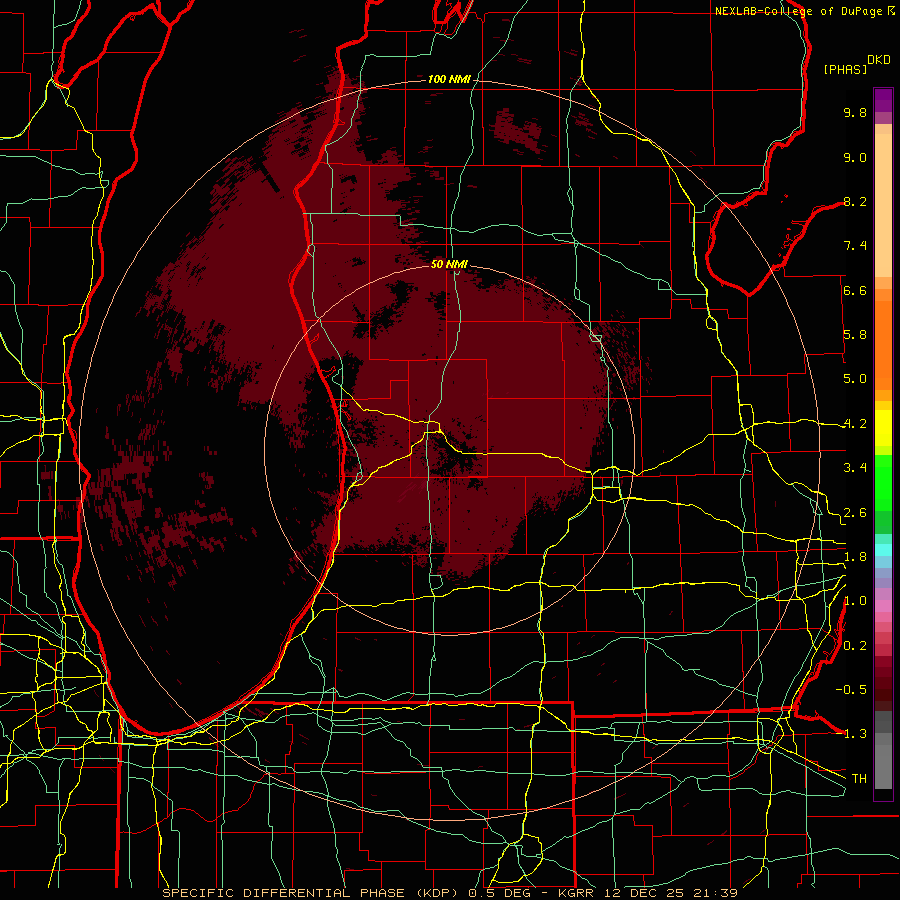Click the TH threshold label on the scale
This screenshot has height=900, width=900.
(x=859, y=779)
